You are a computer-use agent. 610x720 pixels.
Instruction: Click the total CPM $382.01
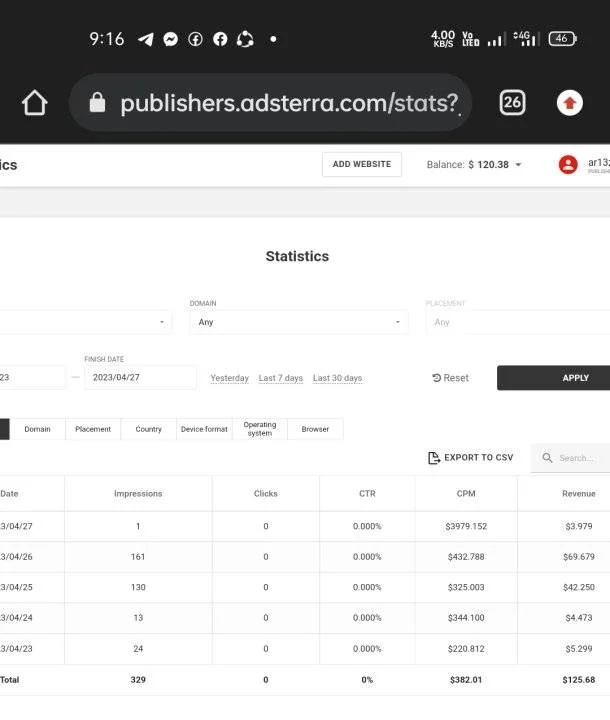tap(466, 680)
